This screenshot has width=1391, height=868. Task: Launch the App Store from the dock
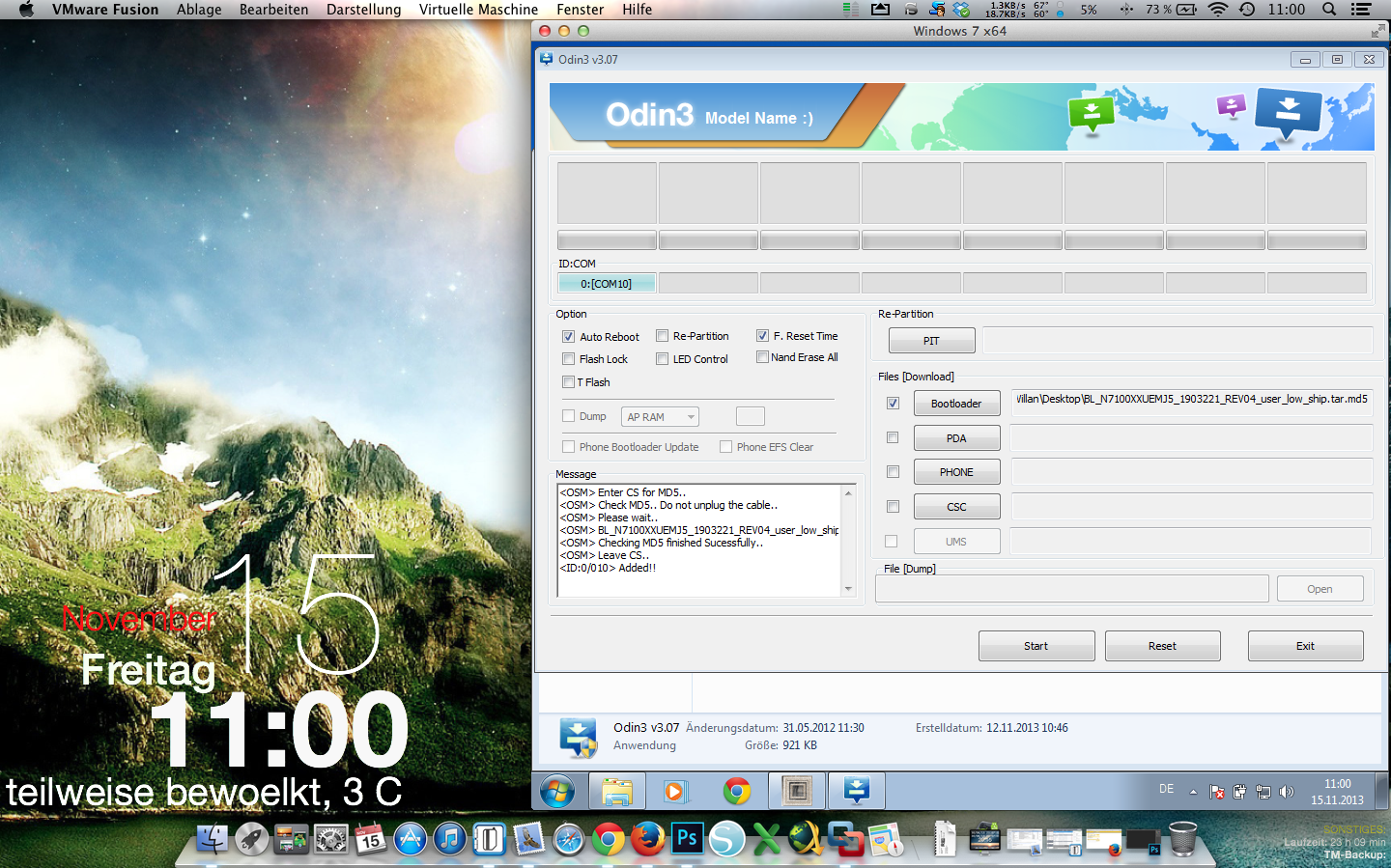410,840
